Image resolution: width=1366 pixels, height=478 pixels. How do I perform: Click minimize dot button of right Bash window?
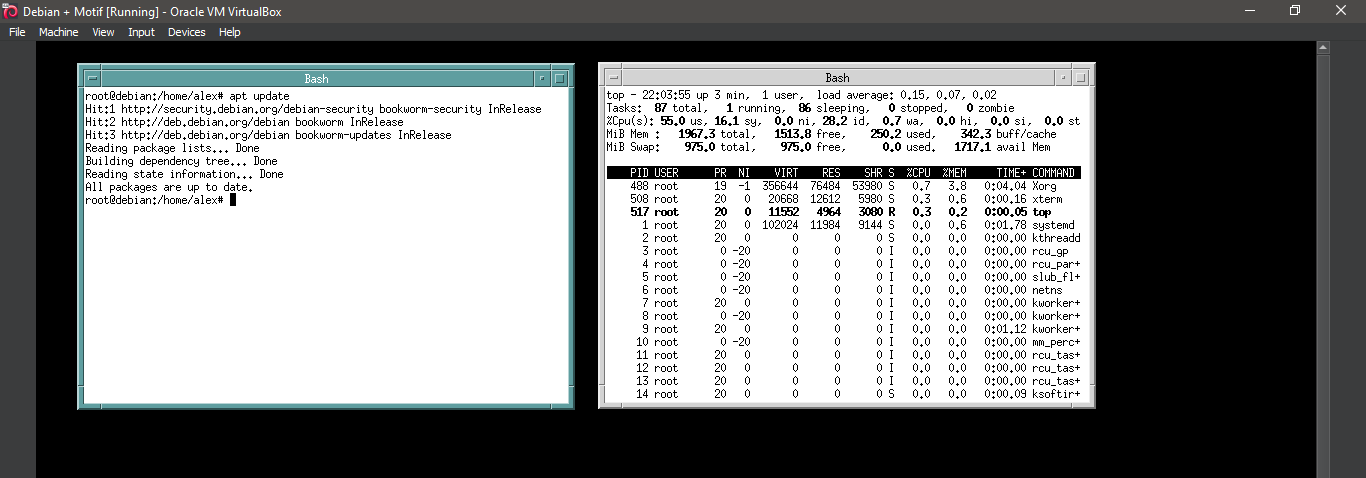click(1064, 77)
